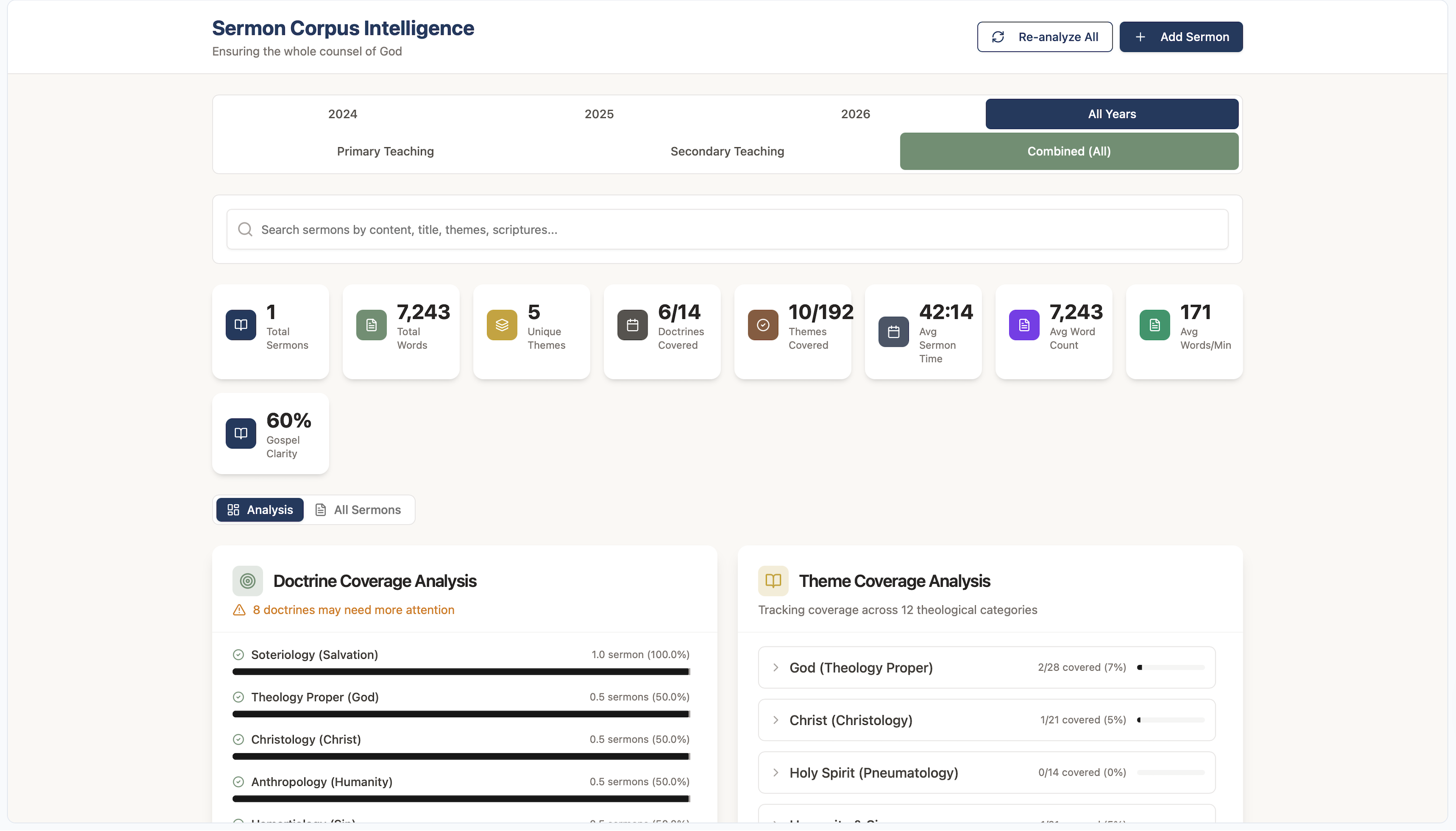
Task: Select the All Years filter
Action: point(1111,114)
